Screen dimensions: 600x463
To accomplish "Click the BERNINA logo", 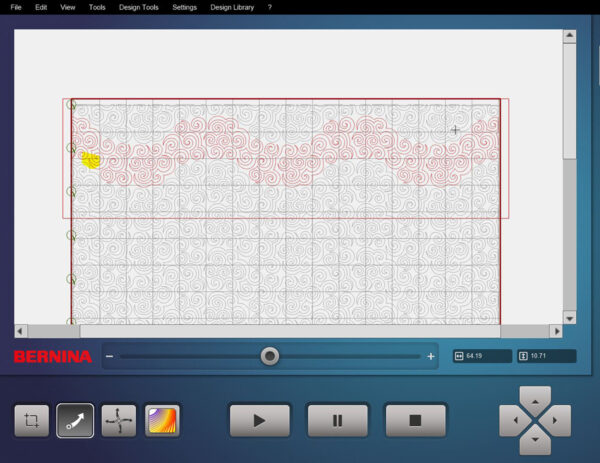I will click(x=53, y=357).
